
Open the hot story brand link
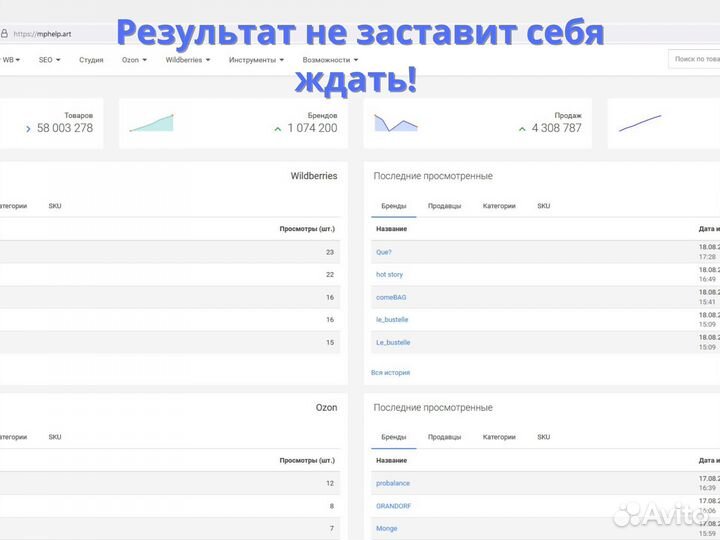coord(389,275)
